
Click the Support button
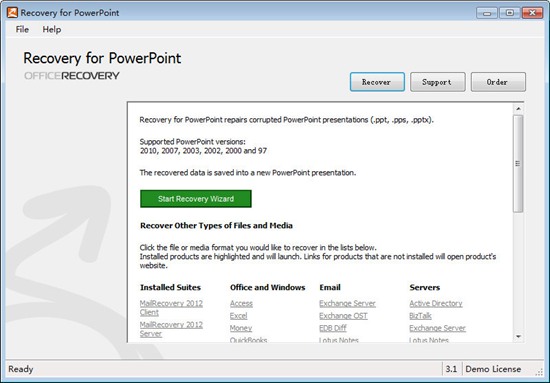(438, 82)
